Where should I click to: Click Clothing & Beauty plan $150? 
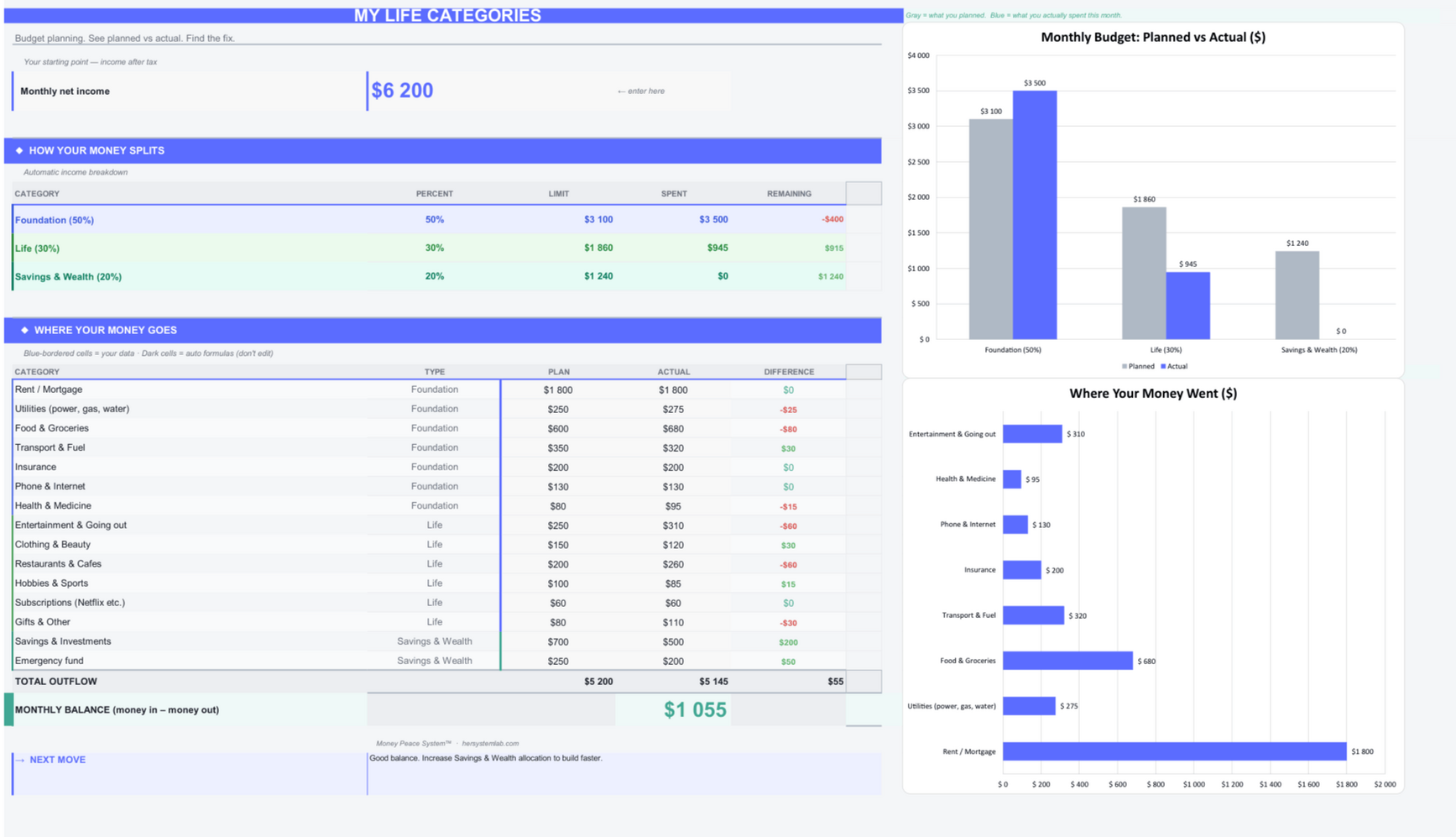coord(558,545)
